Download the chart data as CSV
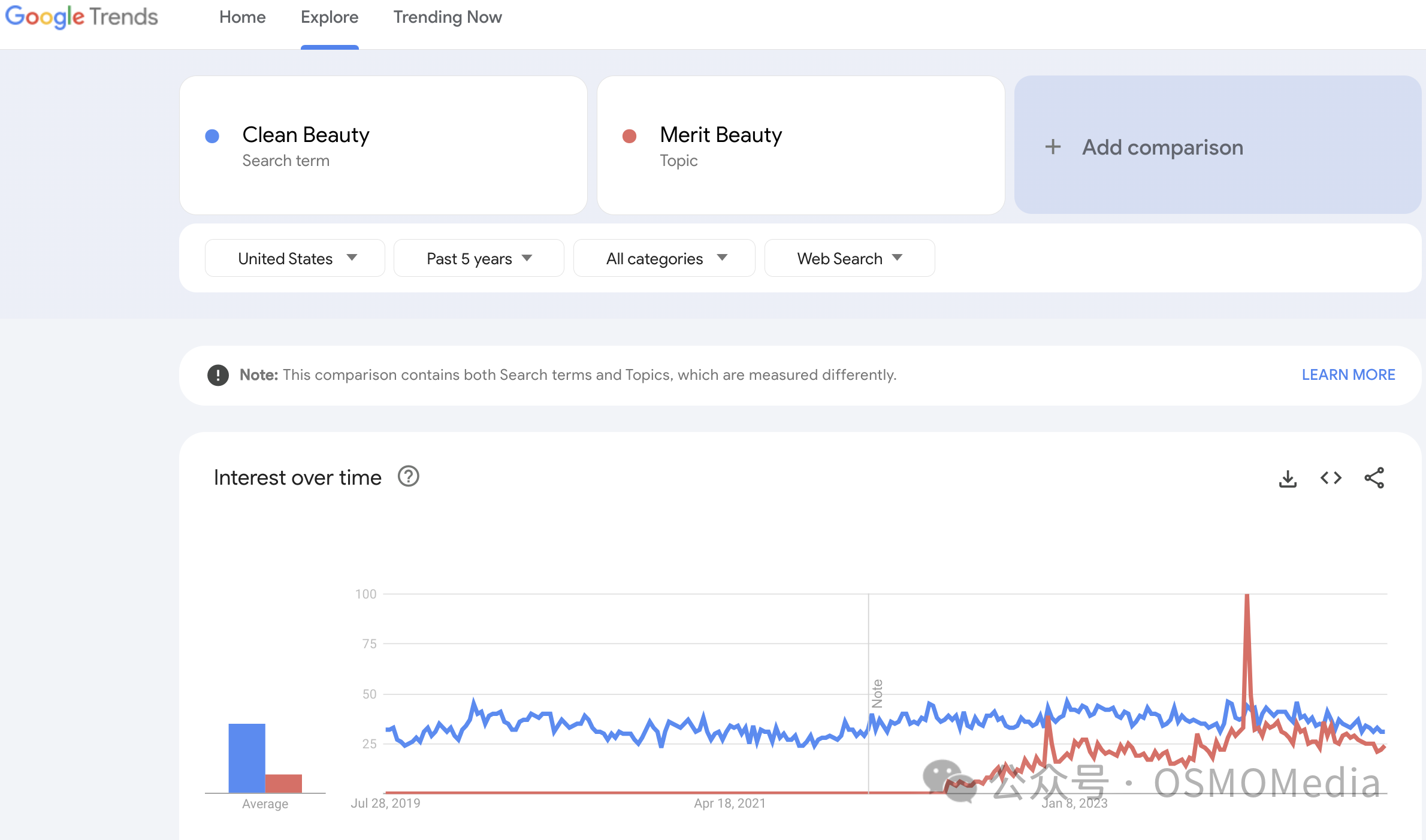Viewport: 1426px width, 840px height. pos(1288,478)
